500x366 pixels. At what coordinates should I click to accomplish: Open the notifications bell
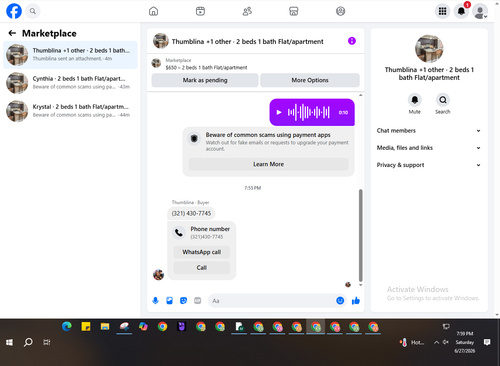tap(461, 11)
